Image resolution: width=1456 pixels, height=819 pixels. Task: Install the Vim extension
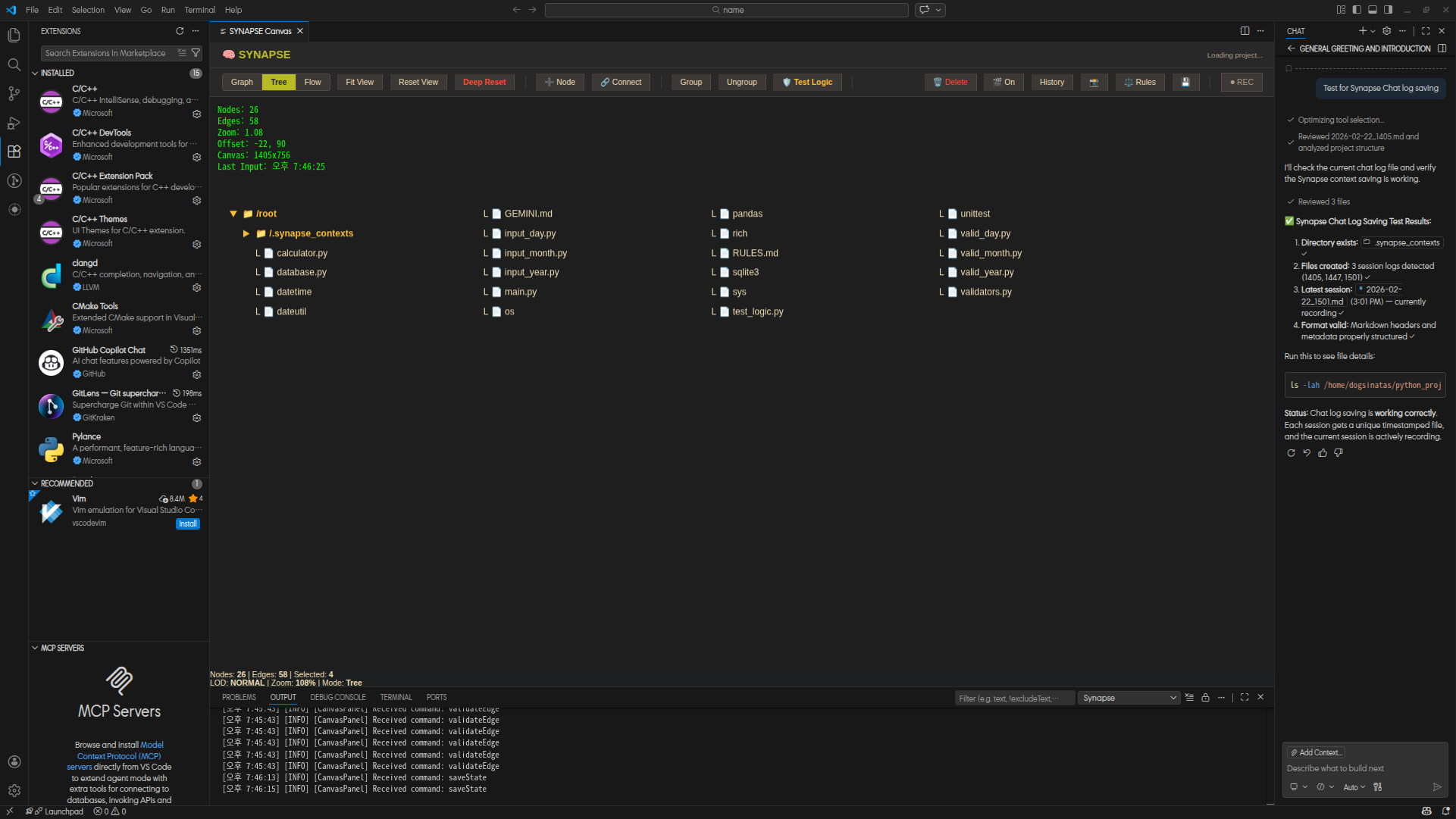click(x=188, y=524)
